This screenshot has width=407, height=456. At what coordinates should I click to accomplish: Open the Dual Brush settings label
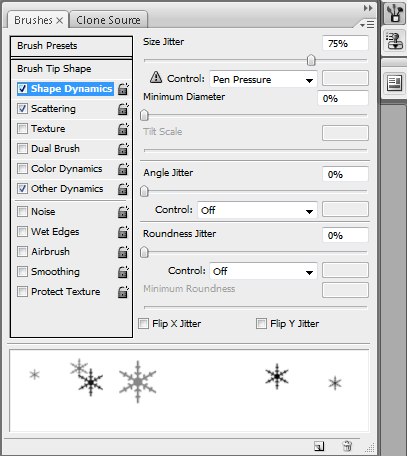pyautogui.click(x=55, y=149)
